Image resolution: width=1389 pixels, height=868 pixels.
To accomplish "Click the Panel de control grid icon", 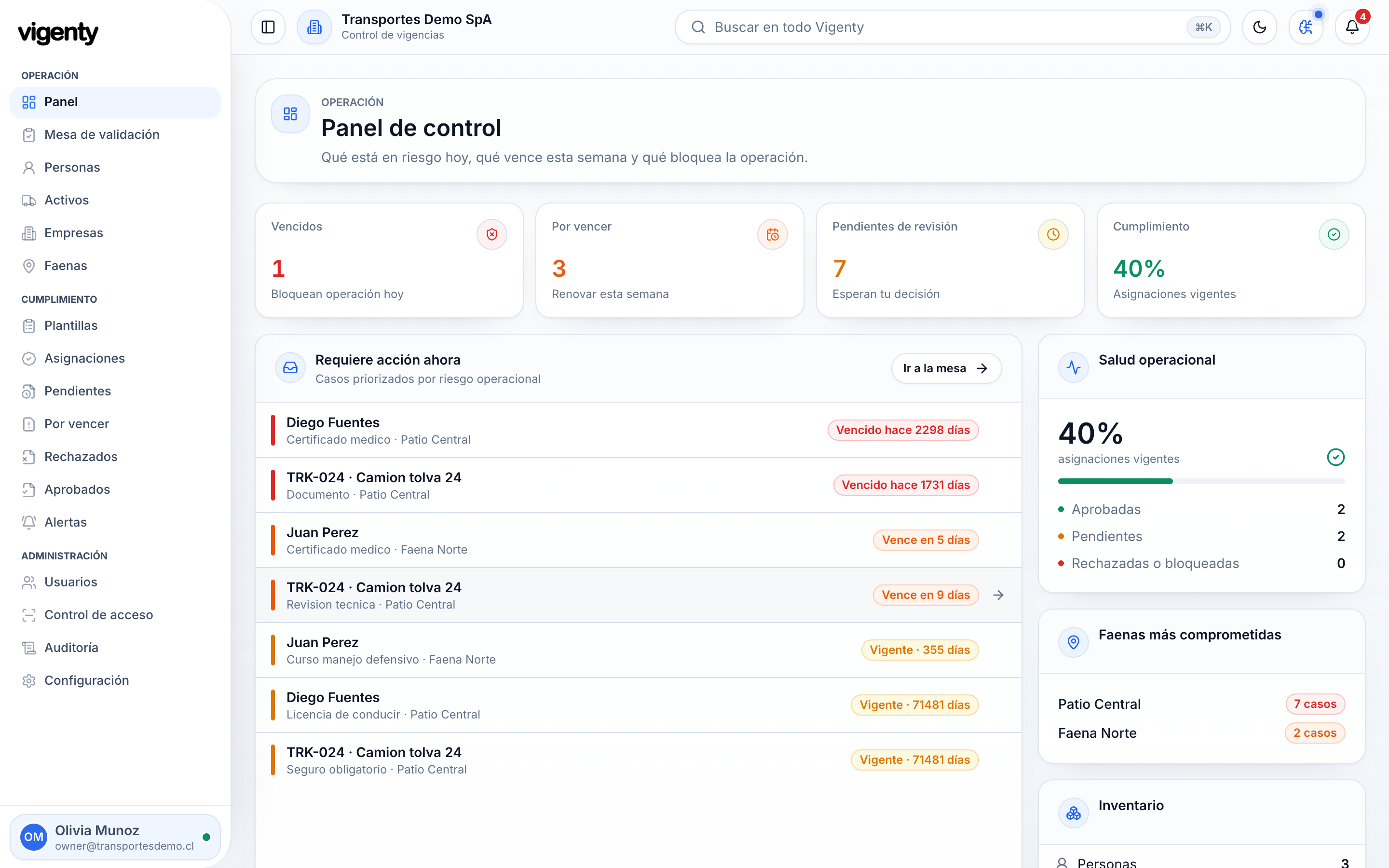I will [290, 114].
